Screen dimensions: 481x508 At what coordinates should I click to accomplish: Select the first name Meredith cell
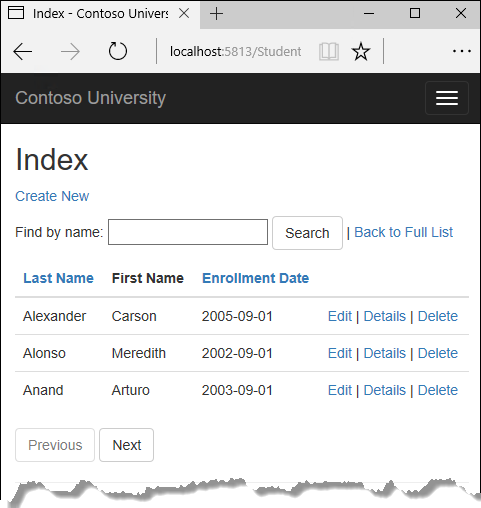pyautogui.click(x=139, y=353)
